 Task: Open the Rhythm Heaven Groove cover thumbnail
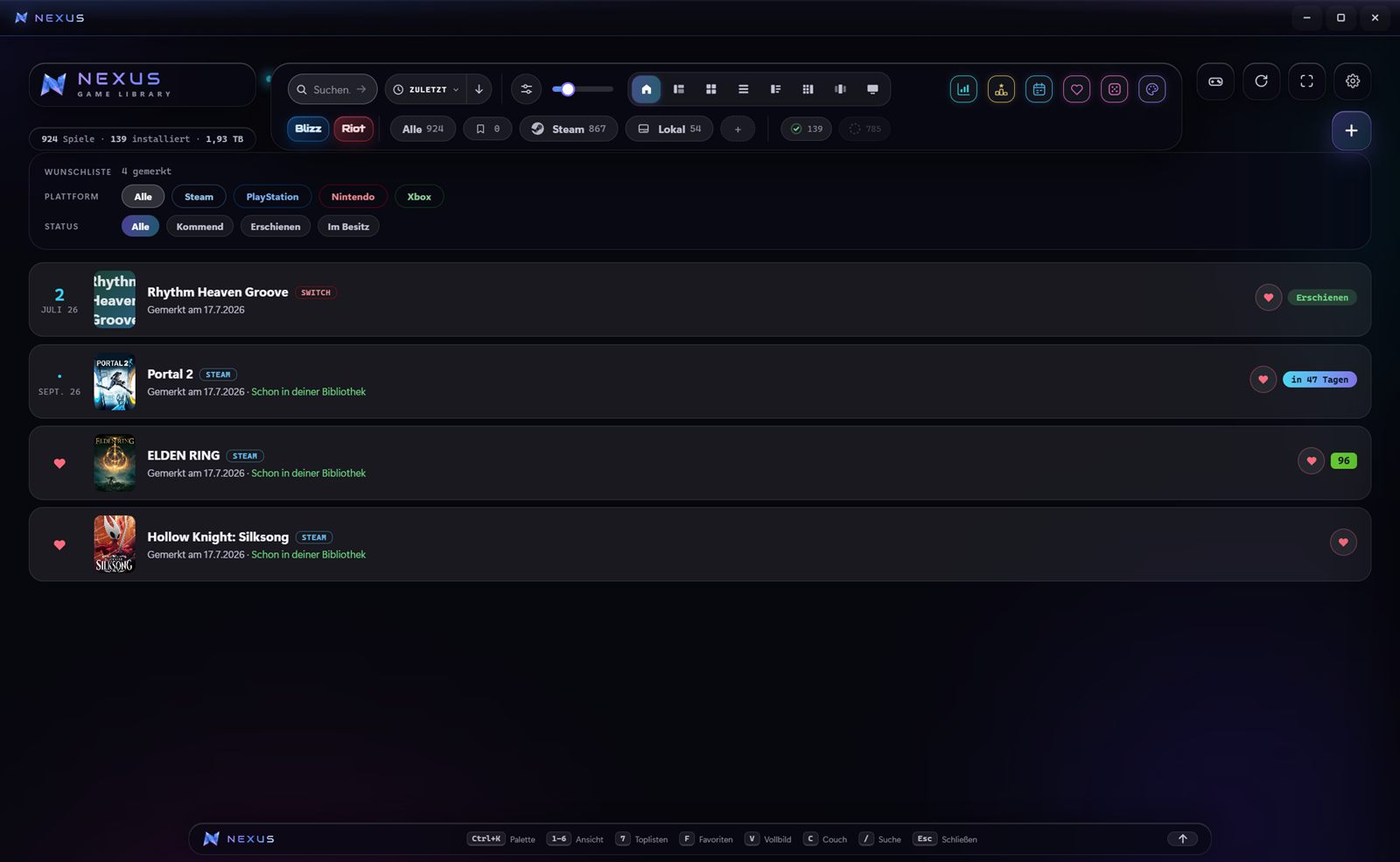(115, 299)
